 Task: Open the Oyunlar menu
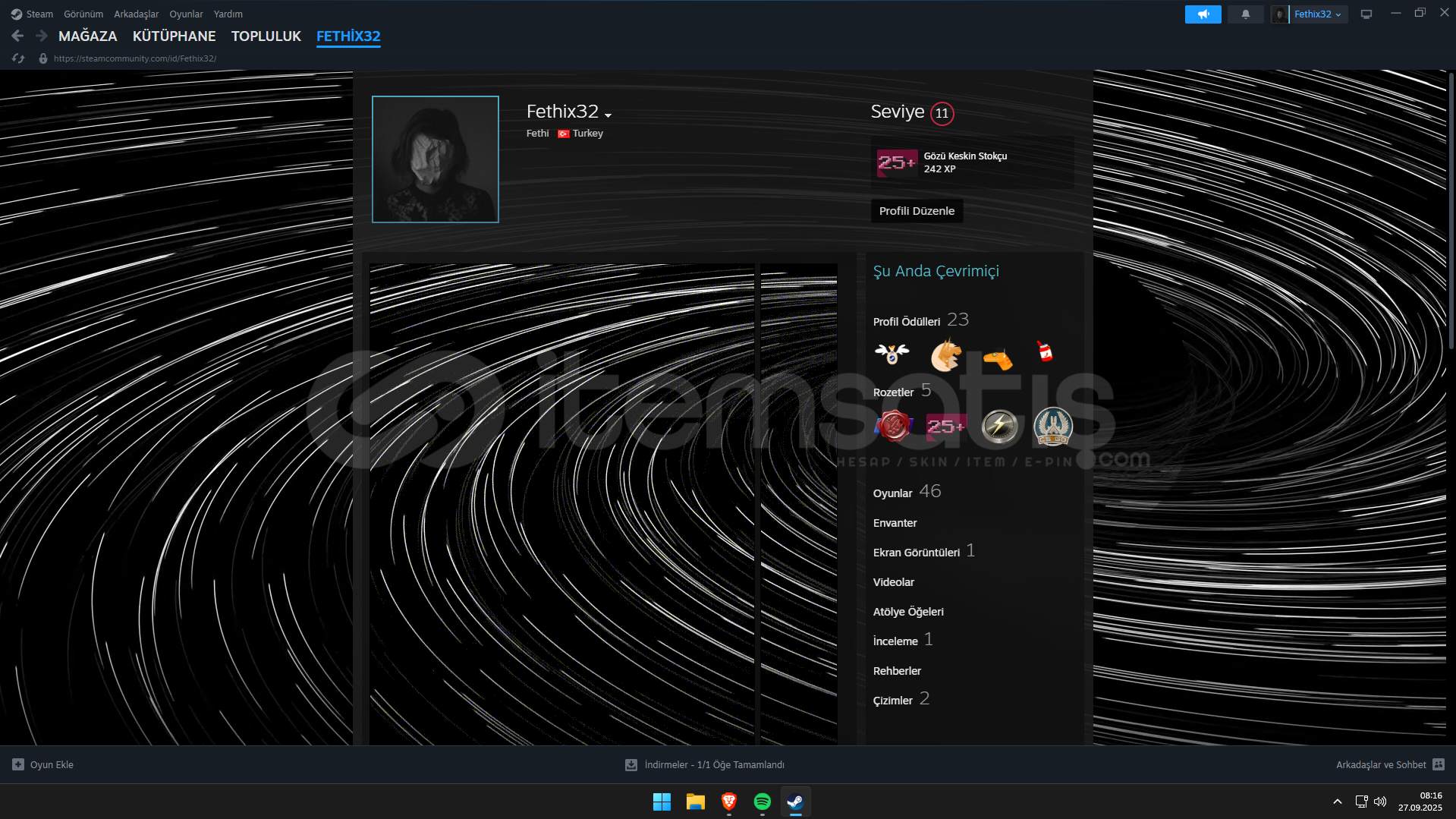[x=186, y=14]
